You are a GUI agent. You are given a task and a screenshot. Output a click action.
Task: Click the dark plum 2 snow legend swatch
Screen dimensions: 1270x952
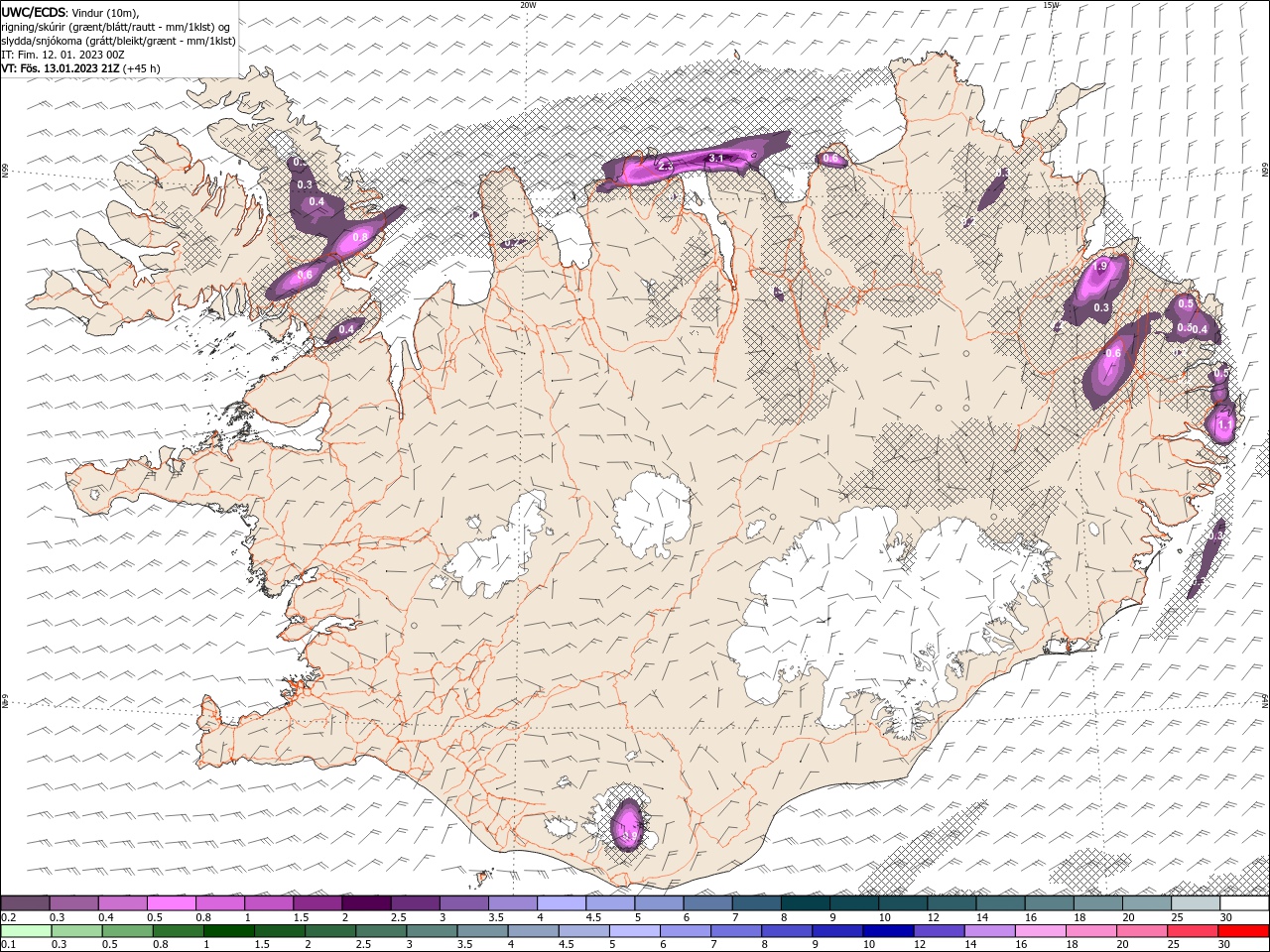tap(366, 903)
